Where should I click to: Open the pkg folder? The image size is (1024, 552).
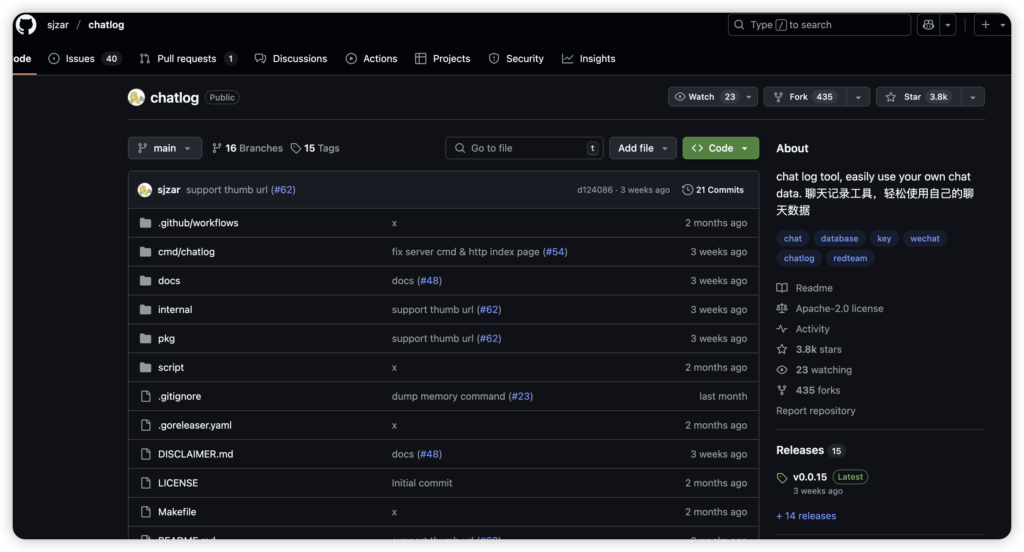(x=166, y=338)
